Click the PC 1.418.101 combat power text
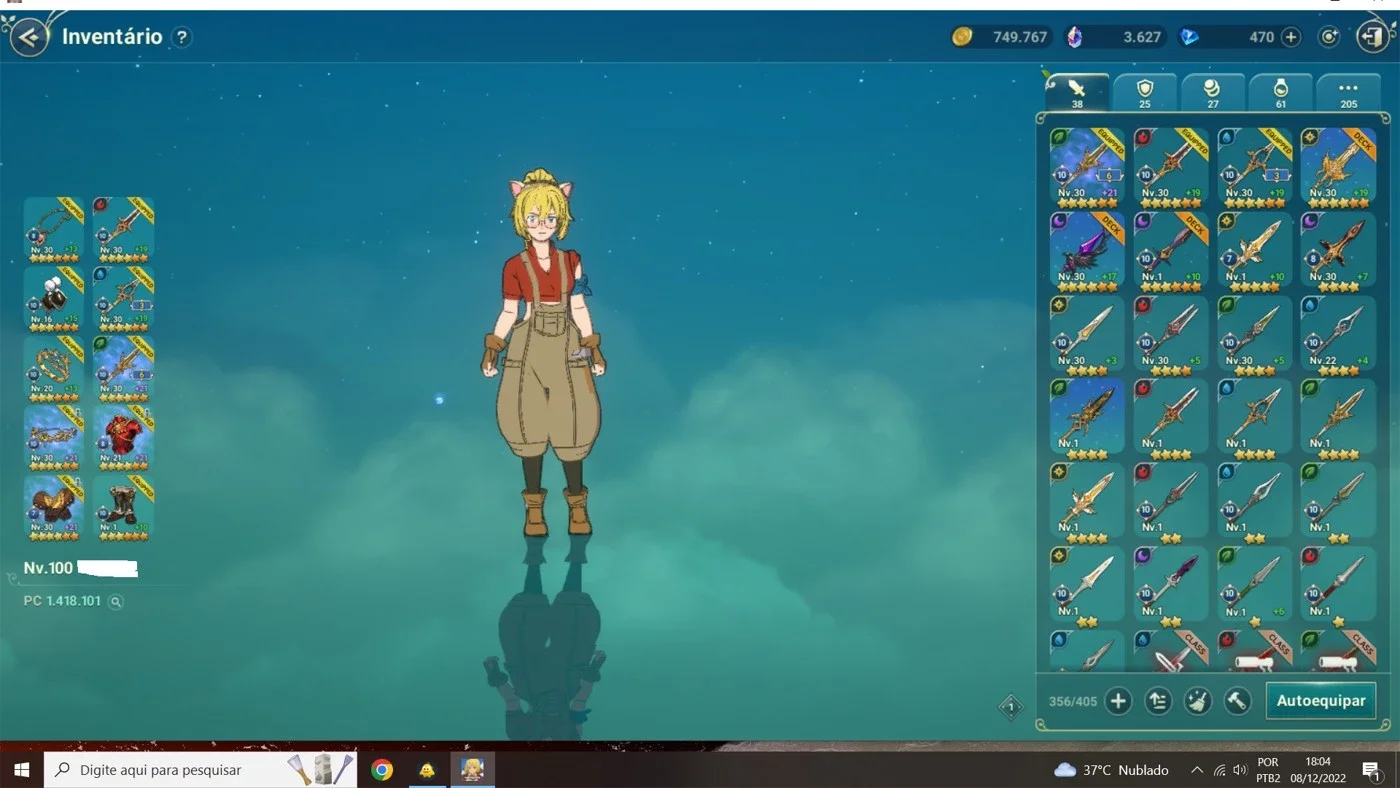Viewport: 1400px width, 788px height. (62, 602)
